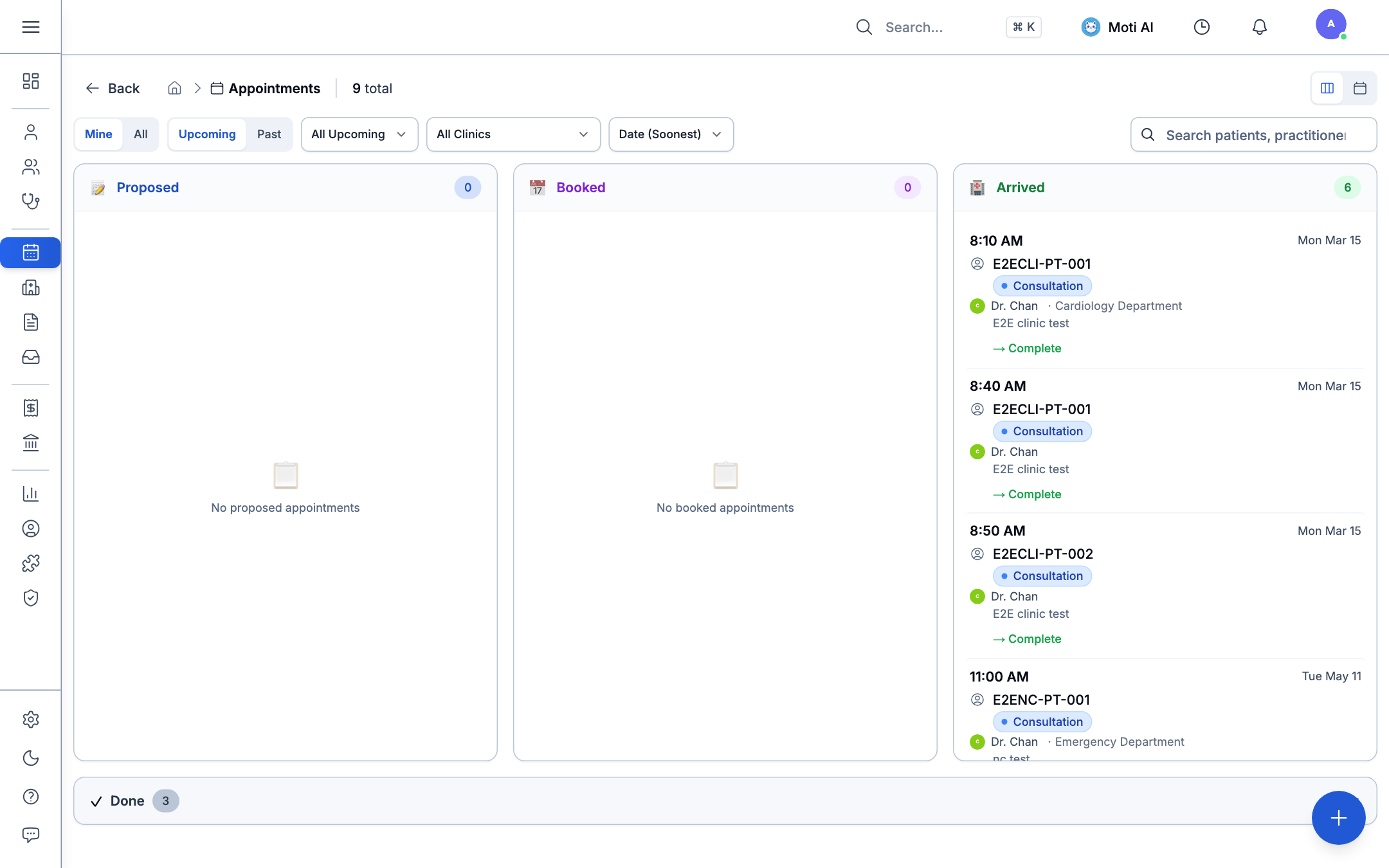The width and height of the screenshot is (1389, 868).
Task: Expand the Done section
Action: tap(725, 800)
